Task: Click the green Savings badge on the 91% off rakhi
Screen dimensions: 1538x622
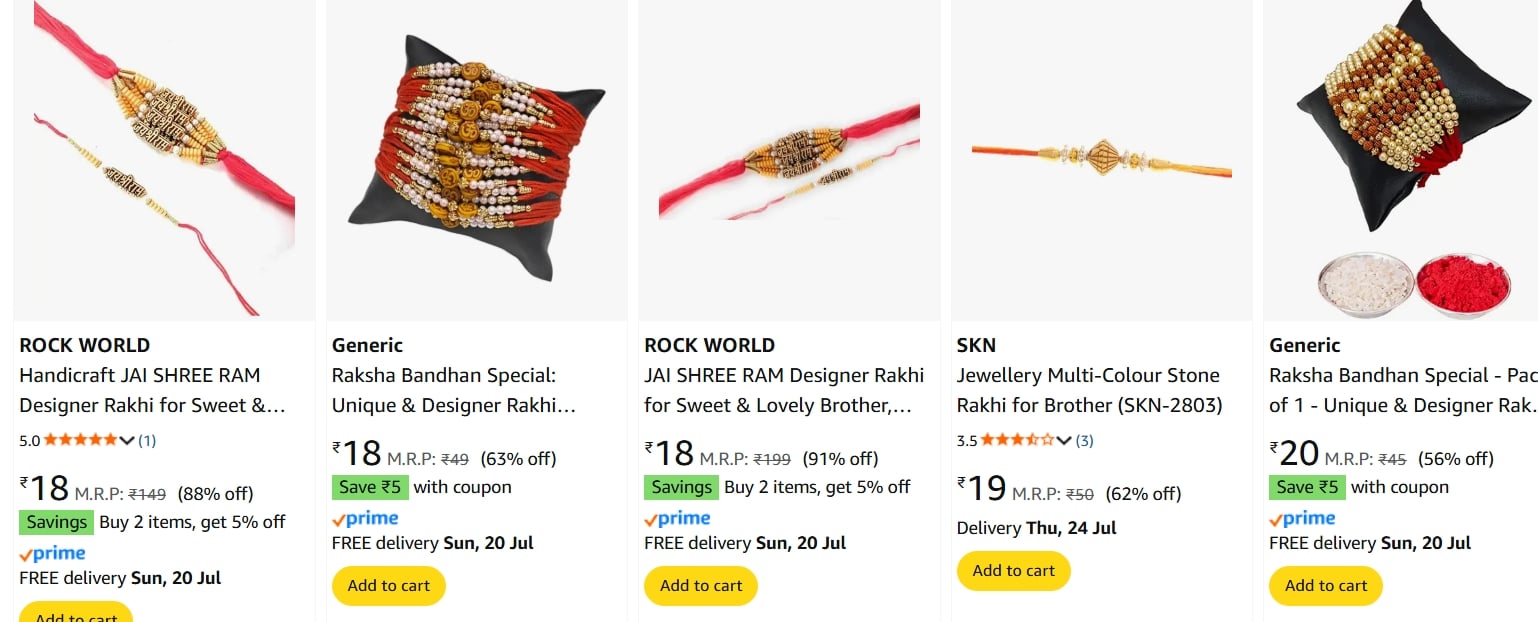Action: (681, 487)
